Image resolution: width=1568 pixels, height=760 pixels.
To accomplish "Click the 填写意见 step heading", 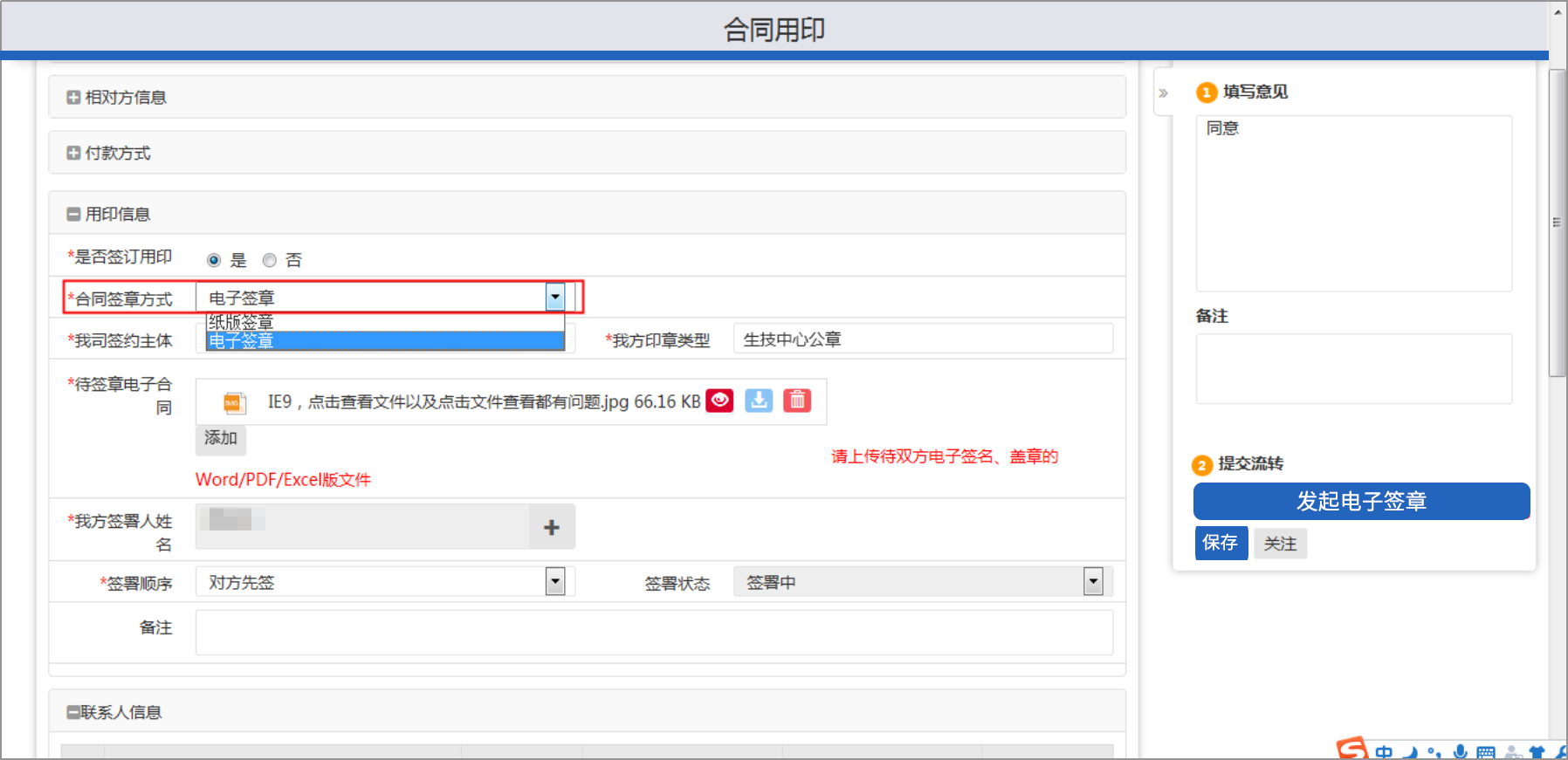I will (1255, 92).
